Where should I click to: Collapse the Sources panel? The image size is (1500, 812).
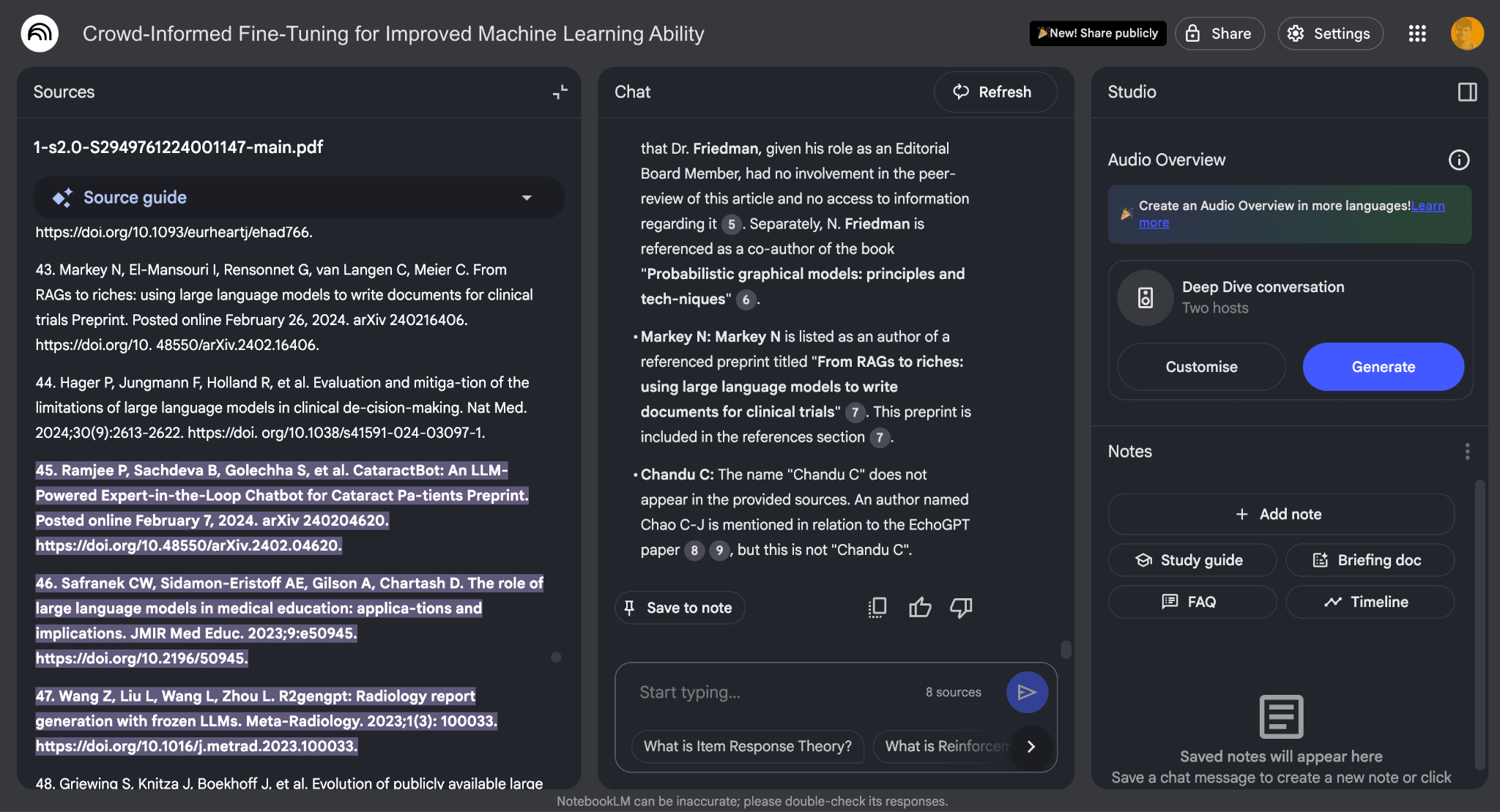tap(560, 92)
